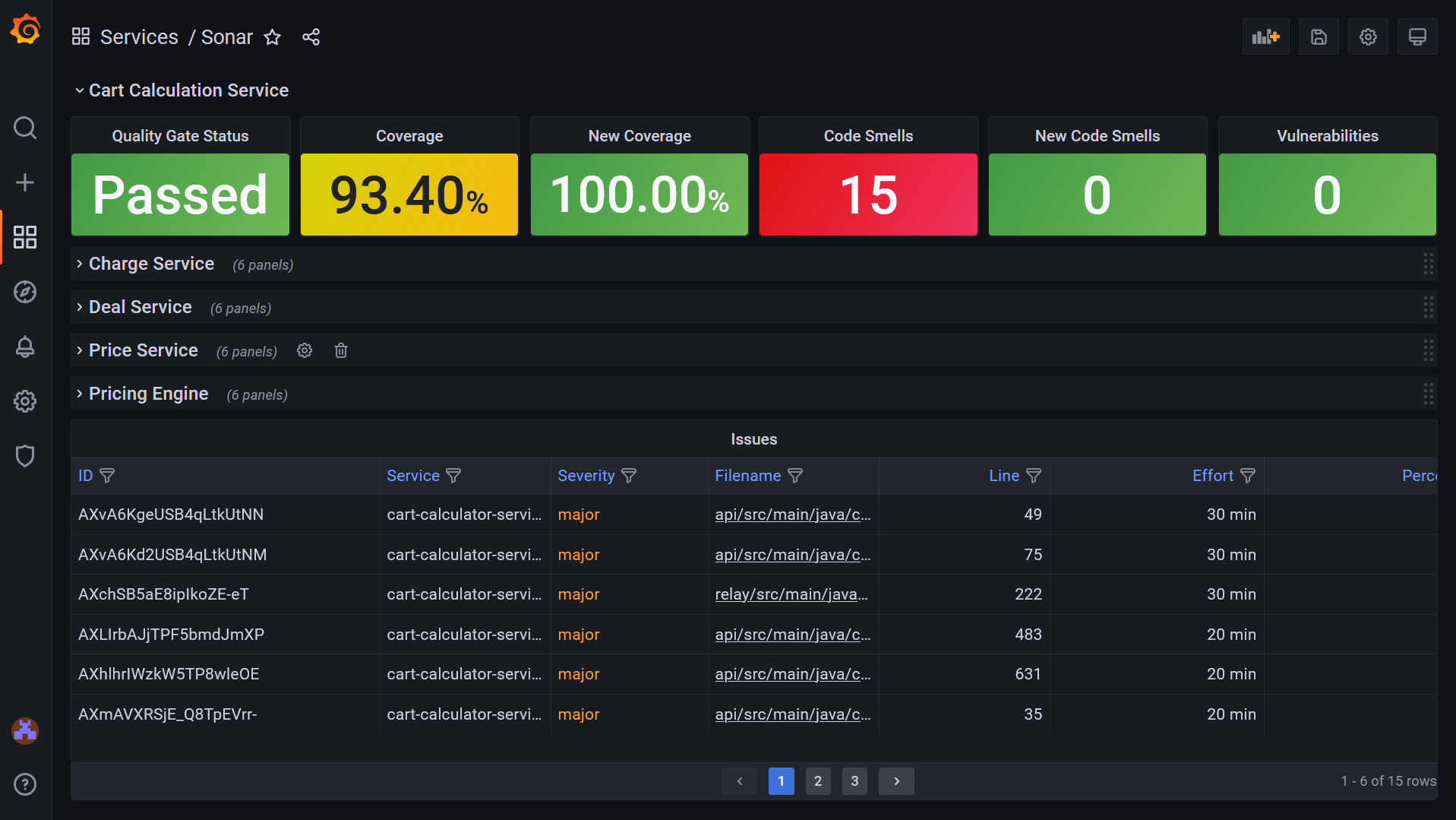
Task: Open New Coverage panel title menu
Action: click(640, 136)
